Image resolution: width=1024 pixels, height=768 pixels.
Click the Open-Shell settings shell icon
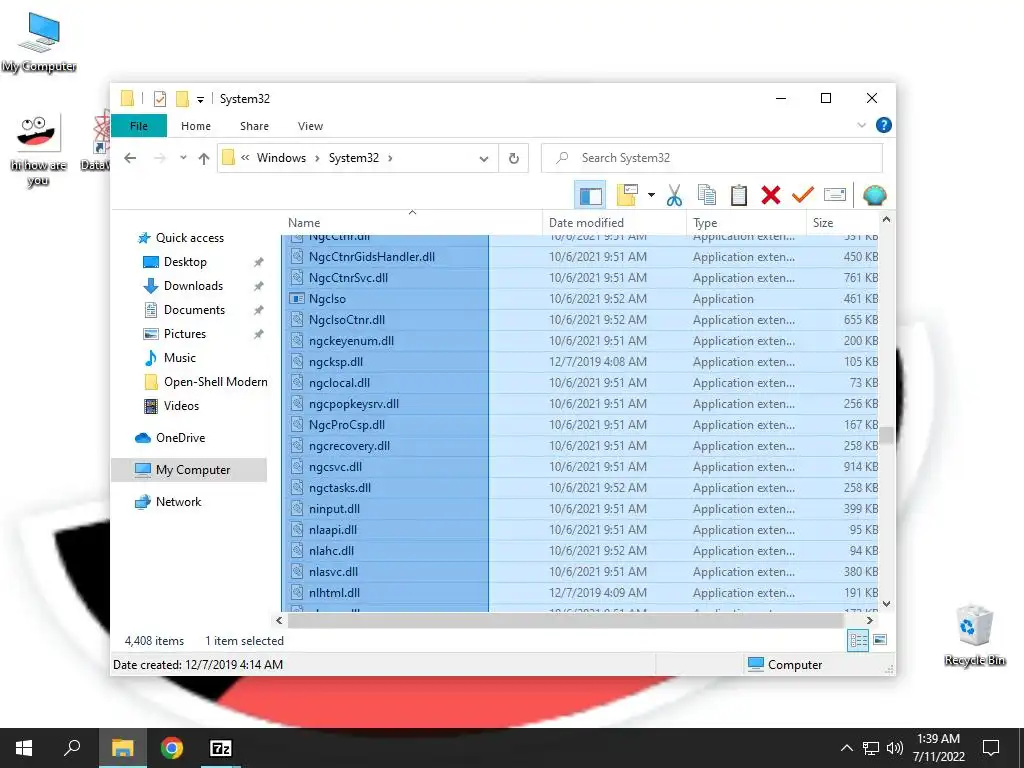[874, 195]
